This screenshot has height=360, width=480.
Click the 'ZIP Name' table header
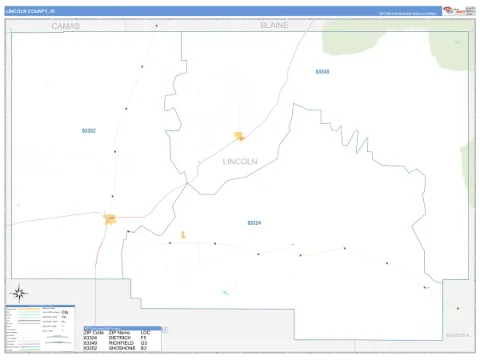pyautogui.click(x=119, y=333)
